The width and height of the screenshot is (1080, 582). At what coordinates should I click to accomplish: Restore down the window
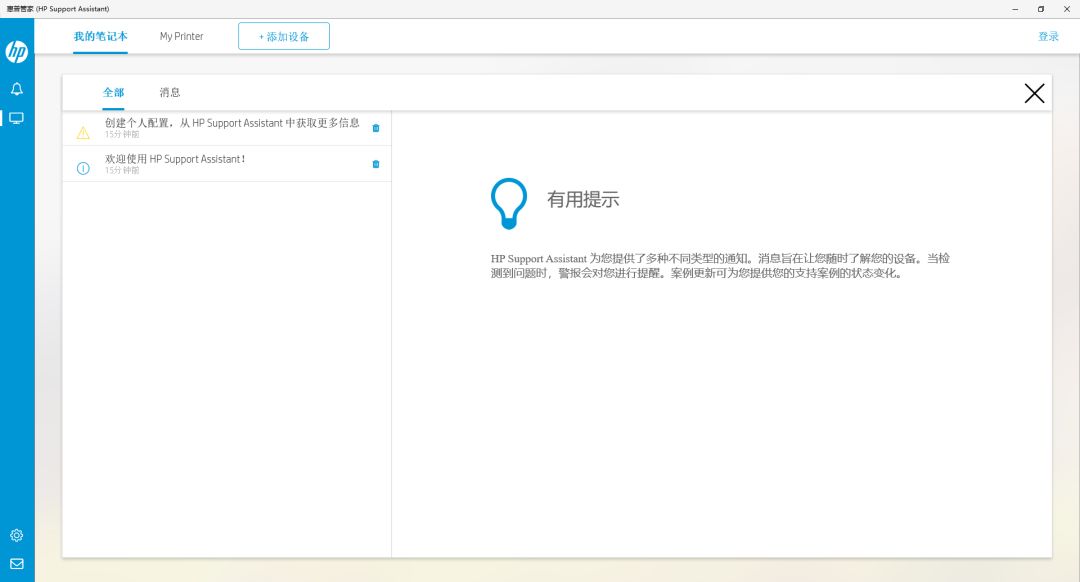1041,9
